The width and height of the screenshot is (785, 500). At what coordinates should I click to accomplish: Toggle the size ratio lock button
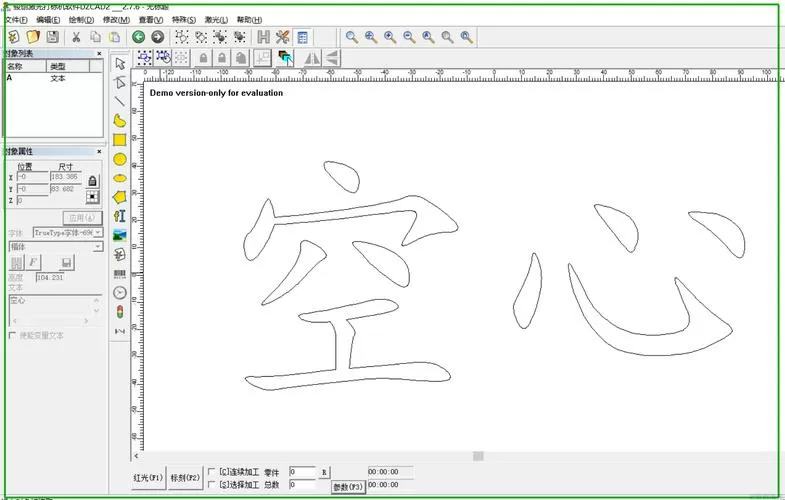[x=93, y=181]
